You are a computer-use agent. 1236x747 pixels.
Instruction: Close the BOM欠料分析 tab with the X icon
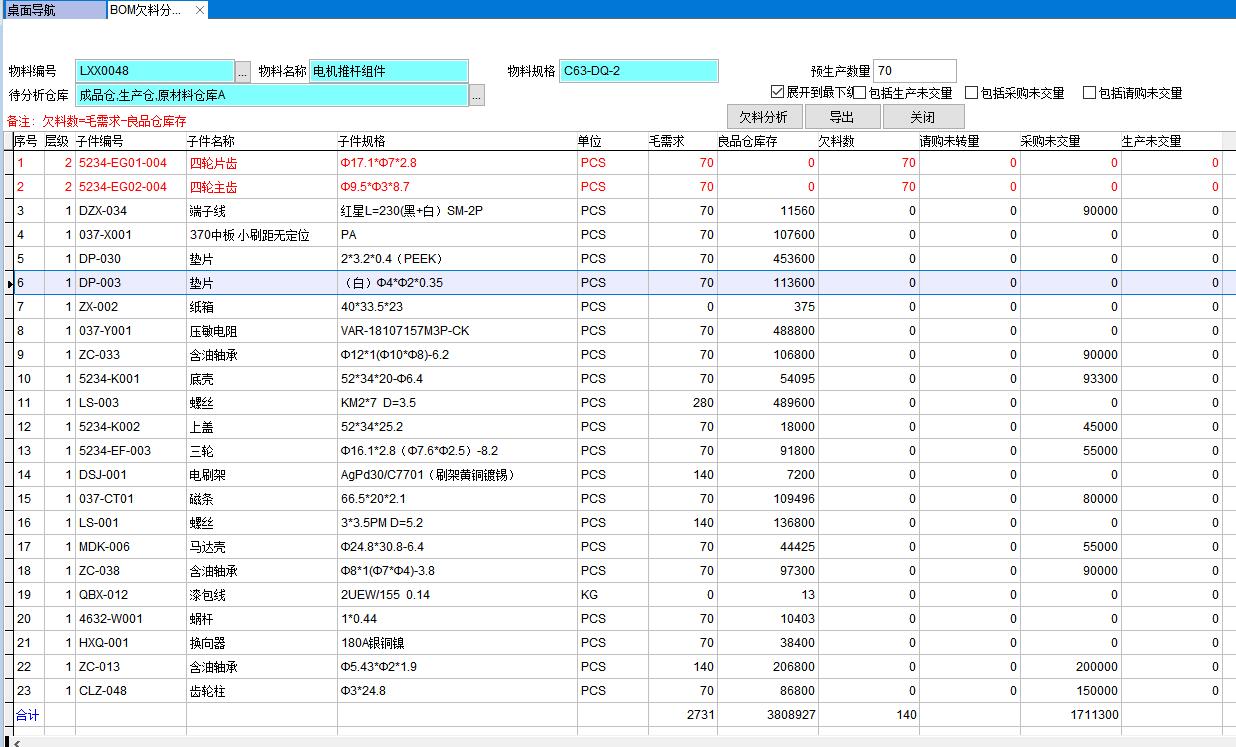click(200, 10)
